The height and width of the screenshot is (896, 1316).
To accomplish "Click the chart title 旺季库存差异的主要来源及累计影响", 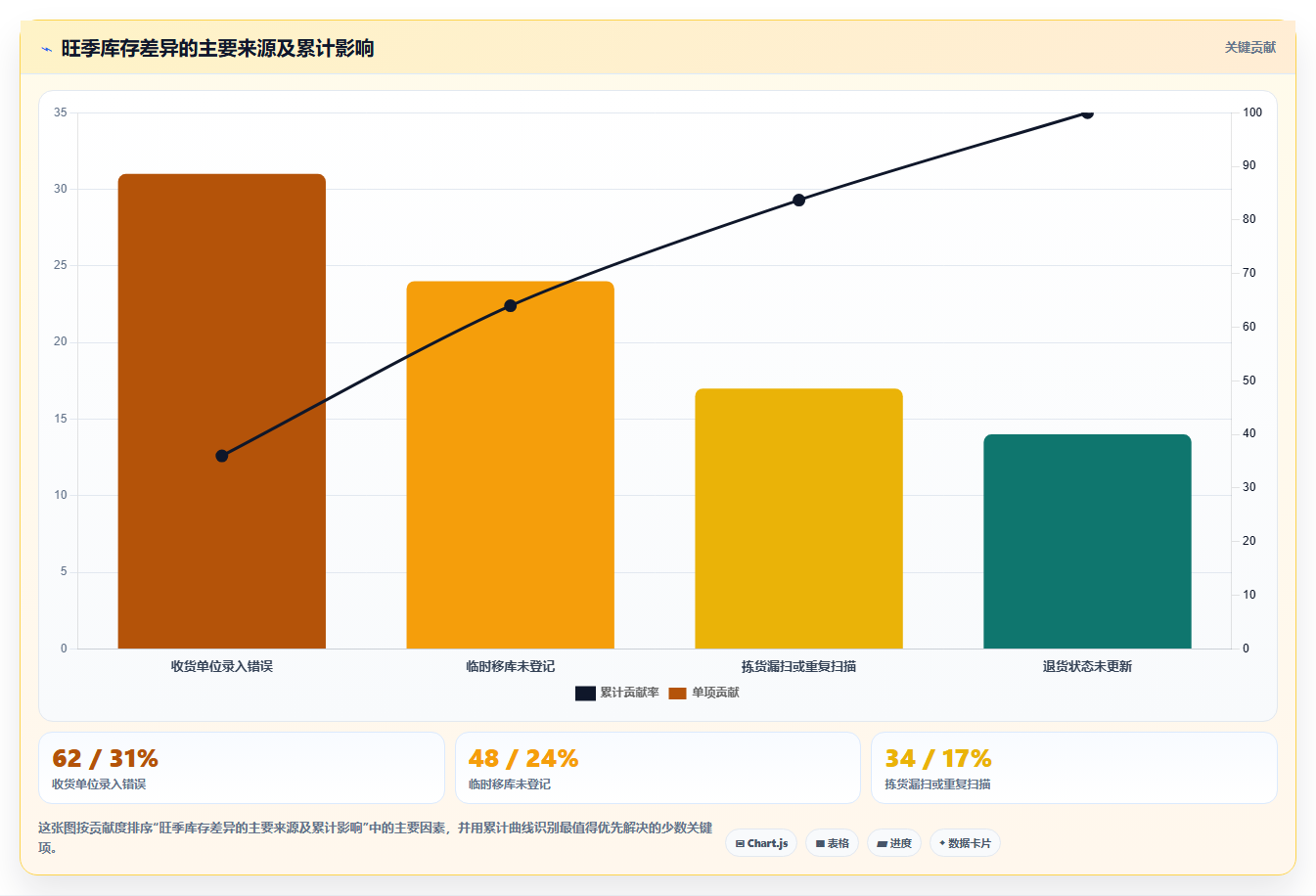I will tap(217, 49).
